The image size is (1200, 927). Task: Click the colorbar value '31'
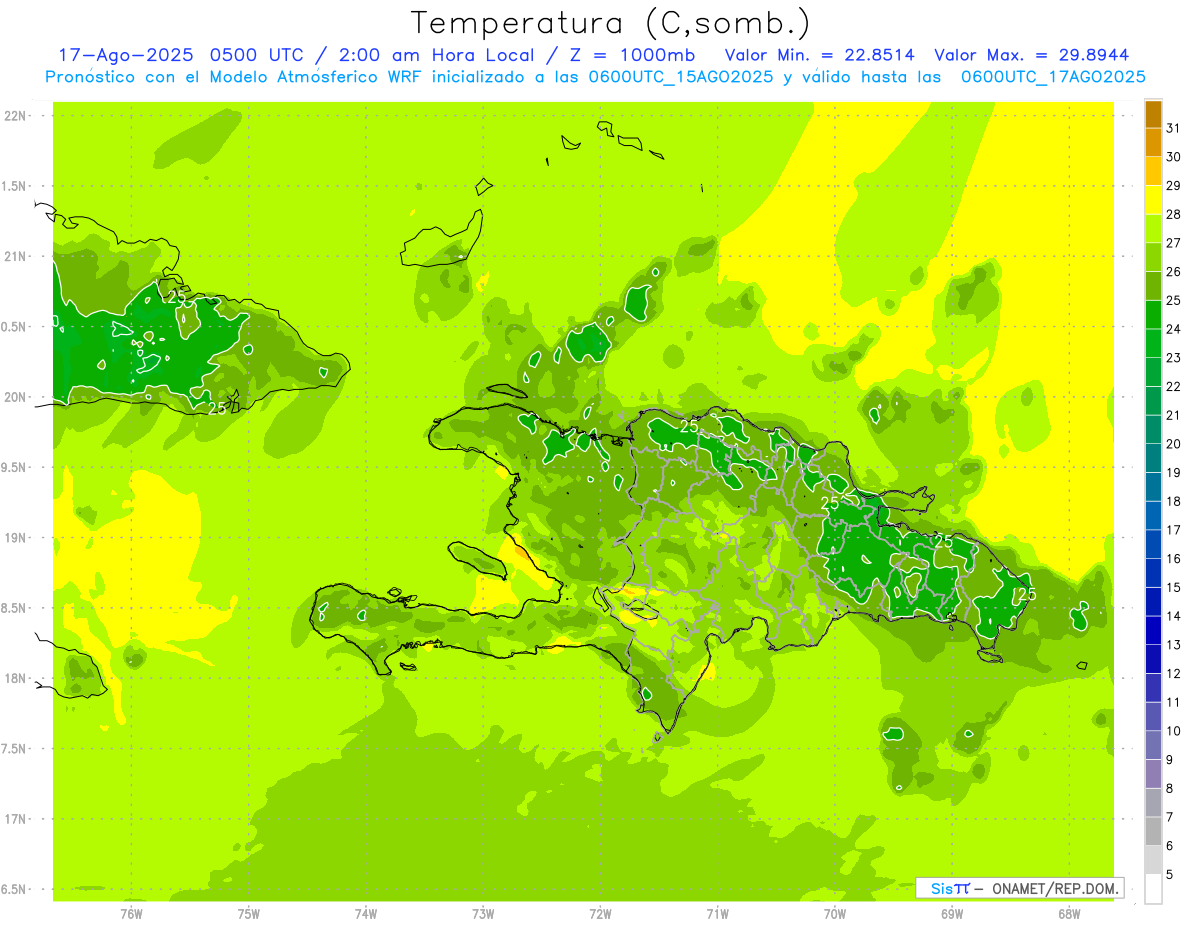[1174, 128]
